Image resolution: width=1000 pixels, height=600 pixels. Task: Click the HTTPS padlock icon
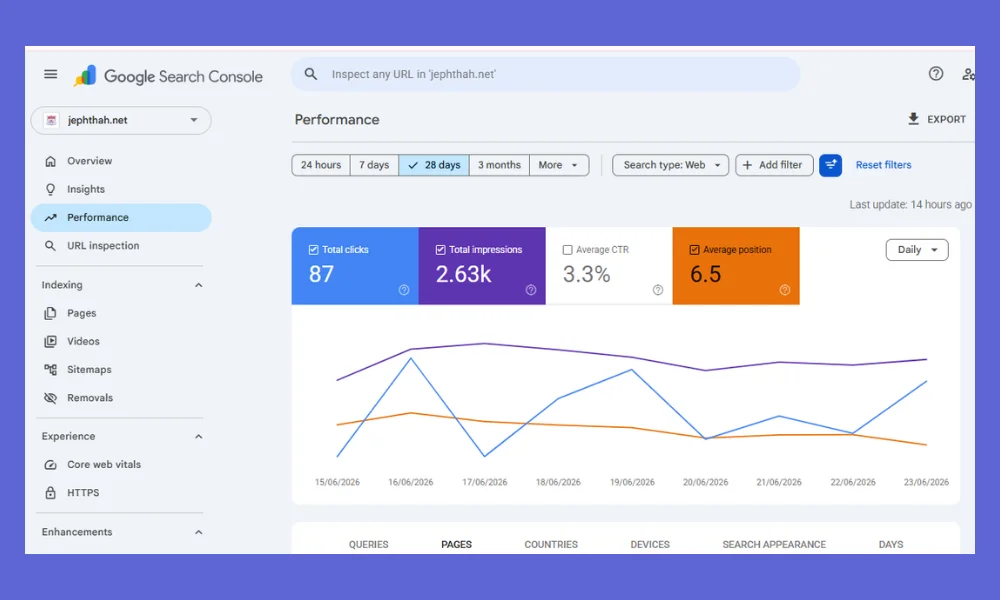[50, 492]
